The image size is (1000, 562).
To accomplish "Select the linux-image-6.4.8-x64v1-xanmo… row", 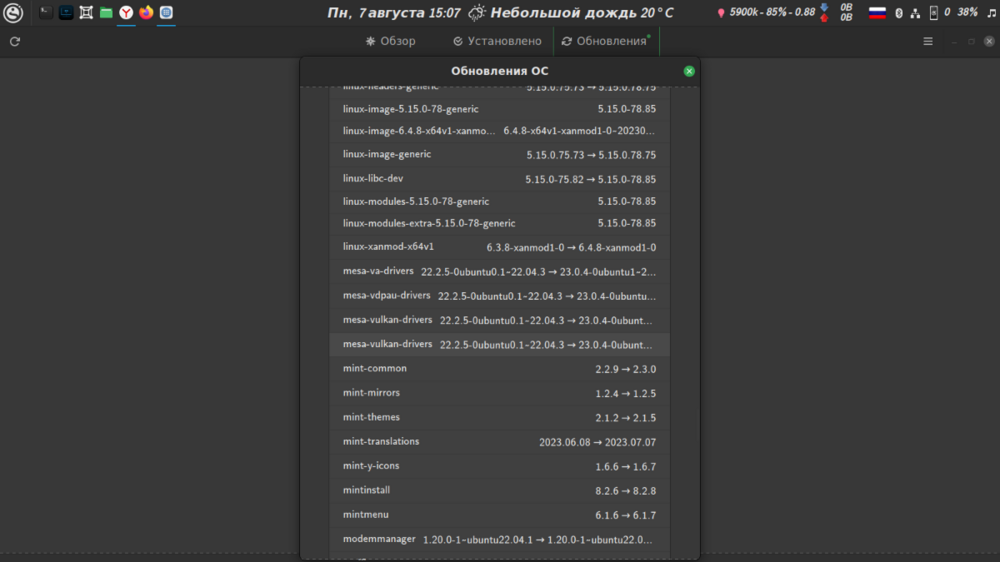I will coord(499,131).
